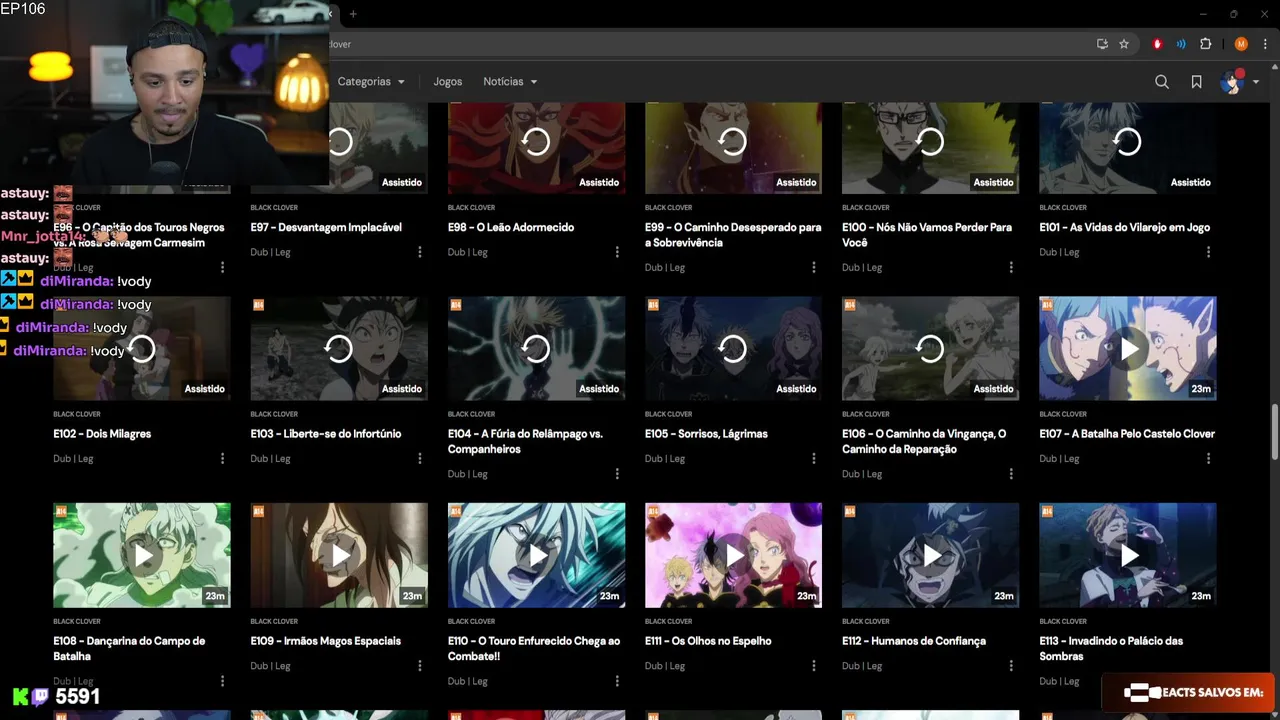This screenshot has width=1280, height=720.
Task: Open title E97 – Desvantagem Implacável
Action: tap(326, 227)
